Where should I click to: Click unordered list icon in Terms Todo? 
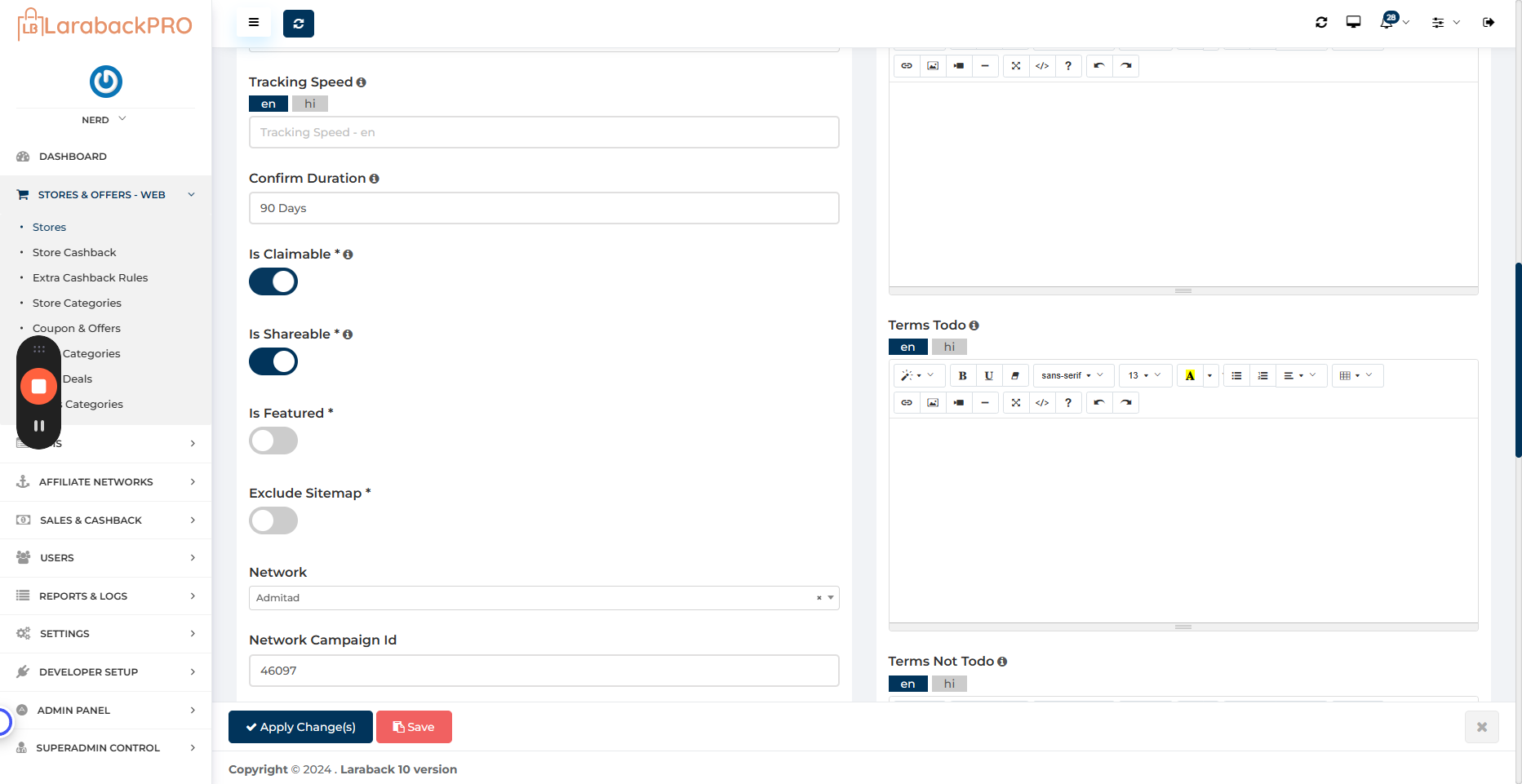pos(1237,375)
